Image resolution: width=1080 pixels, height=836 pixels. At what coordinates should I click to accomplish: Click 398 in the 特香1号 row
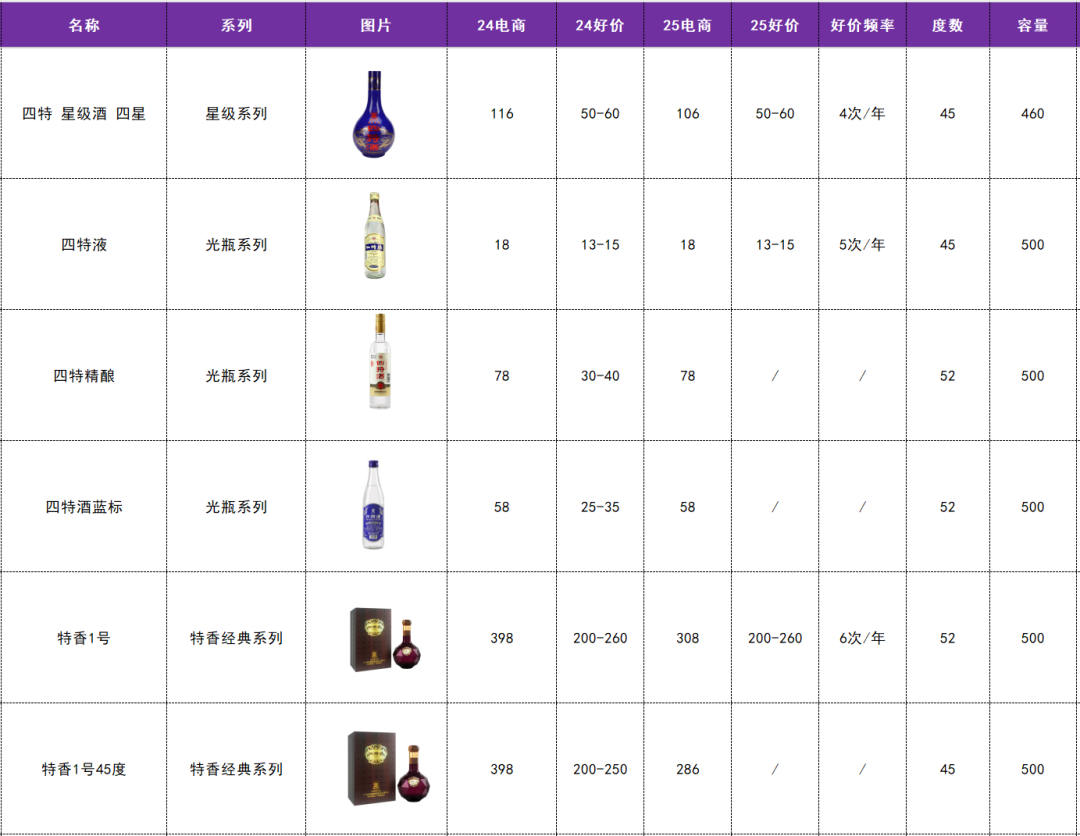coord(501,638)
